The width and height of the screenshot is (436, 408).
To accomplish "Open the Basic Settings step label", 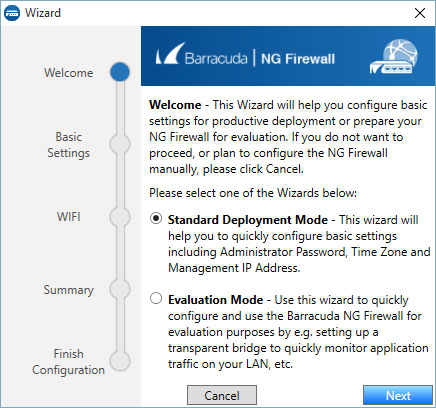I will click(x=69, y=145).
